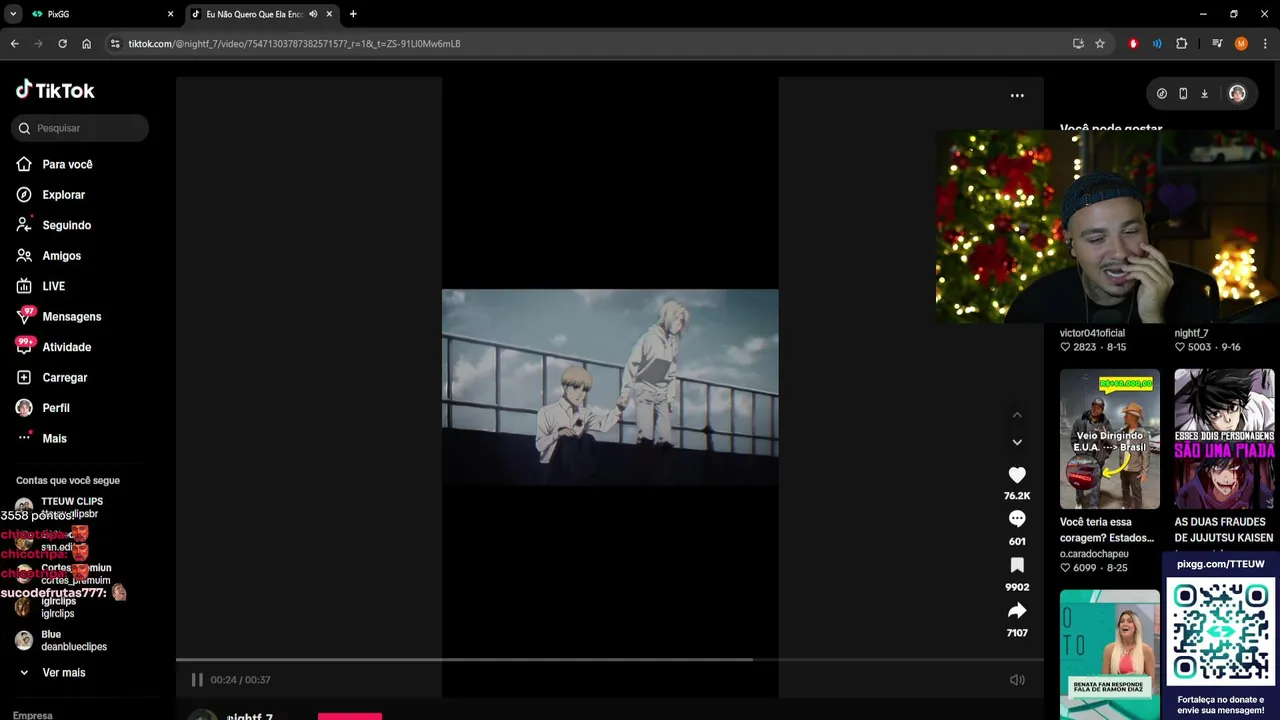Bookmark this page with star icon
The image size is (1280, 720).
[x=1100, y=44]
